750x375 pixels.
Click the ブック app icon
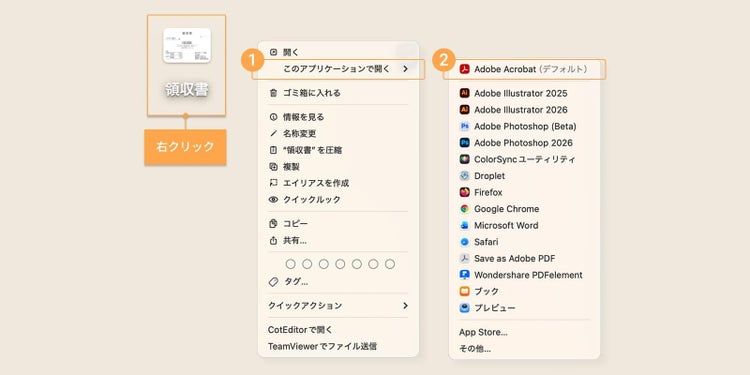(x=464, y=291)
